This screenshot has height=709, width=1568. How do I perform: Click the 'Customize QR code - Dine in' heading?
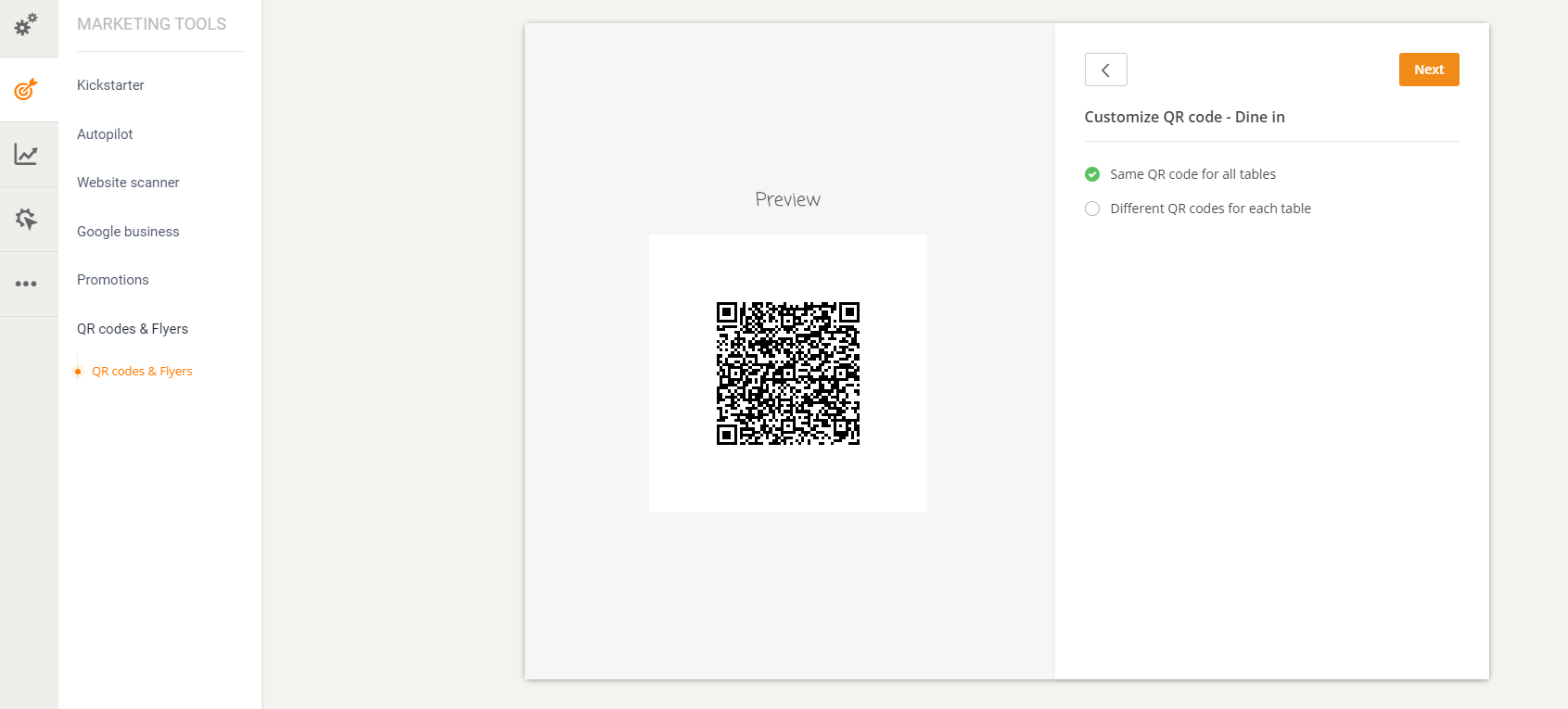coord(1184,117)
